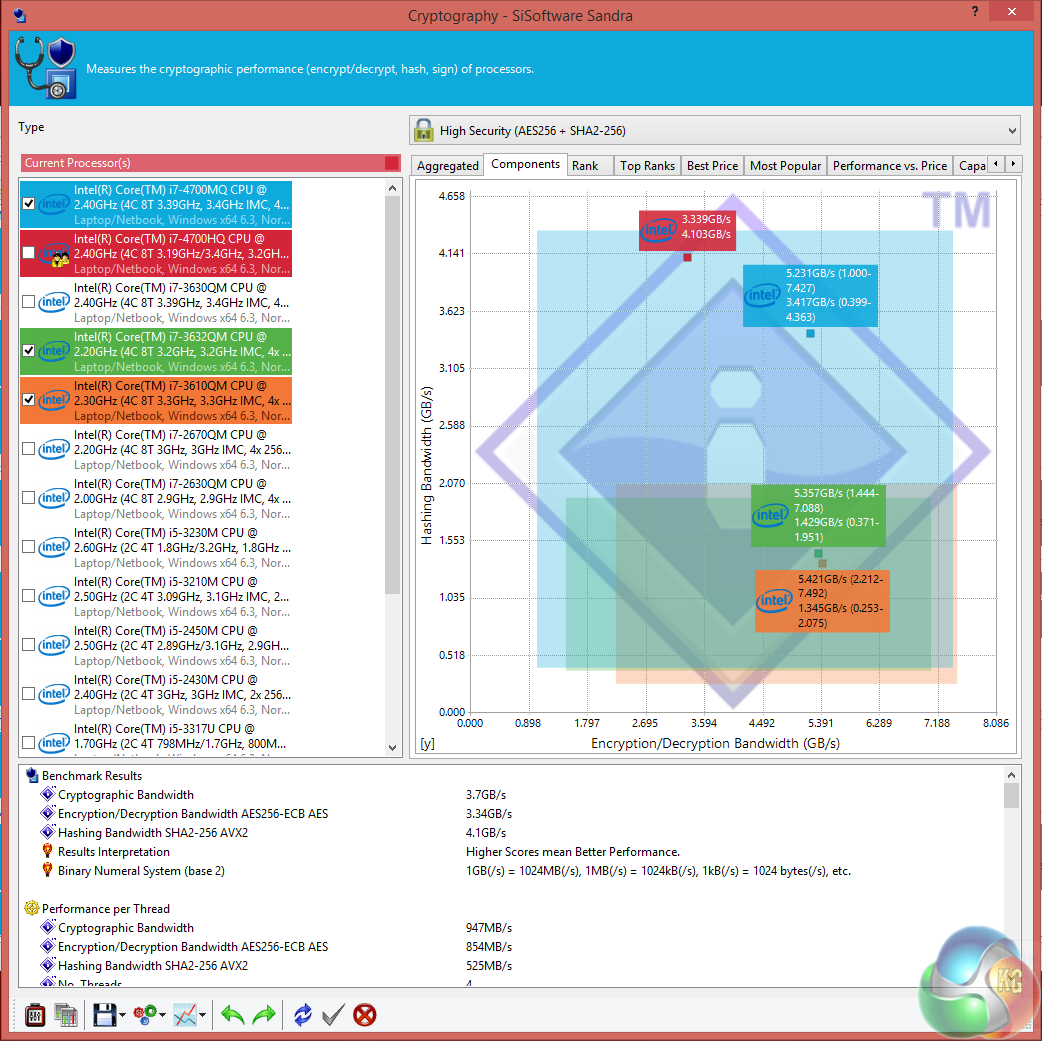This screenshot has height=1041, width=1042.
Task: Click the floppy disk save icon
Action: pos(104,1015)
